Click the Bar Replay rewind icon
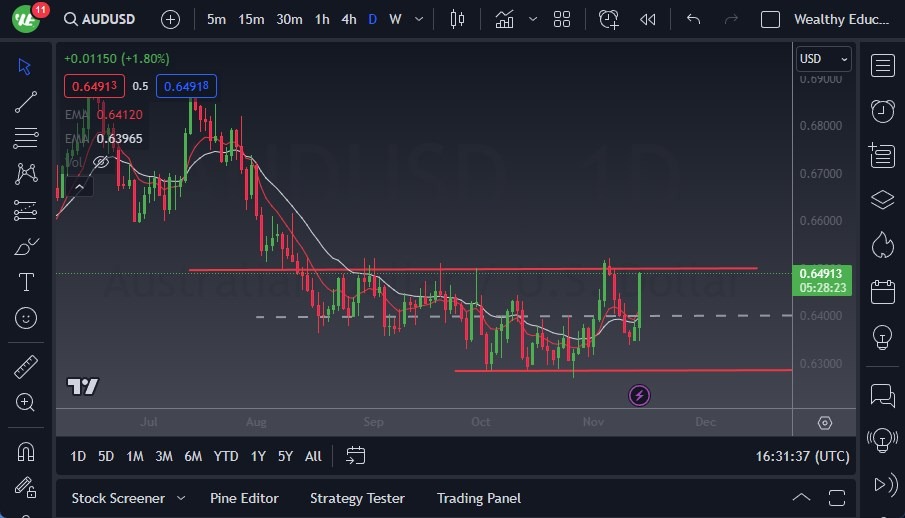Viewport: 905px width, 518px height. pos(648,19)
